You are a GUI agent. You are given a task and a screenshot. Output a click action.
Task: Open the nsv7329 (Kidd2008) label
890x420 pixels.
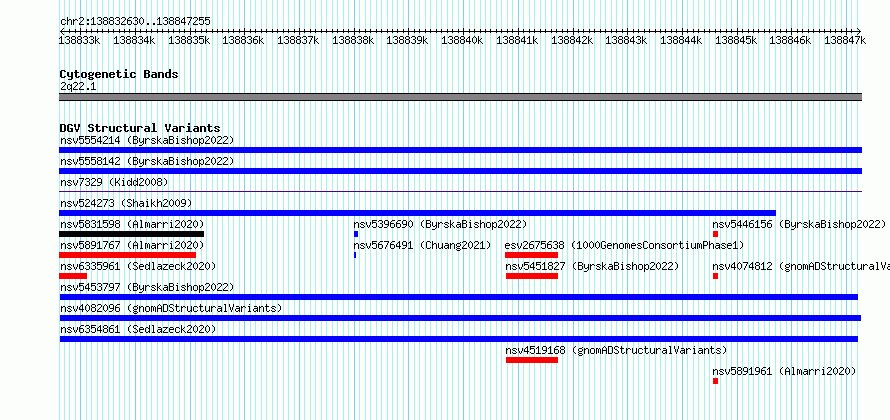114,182
